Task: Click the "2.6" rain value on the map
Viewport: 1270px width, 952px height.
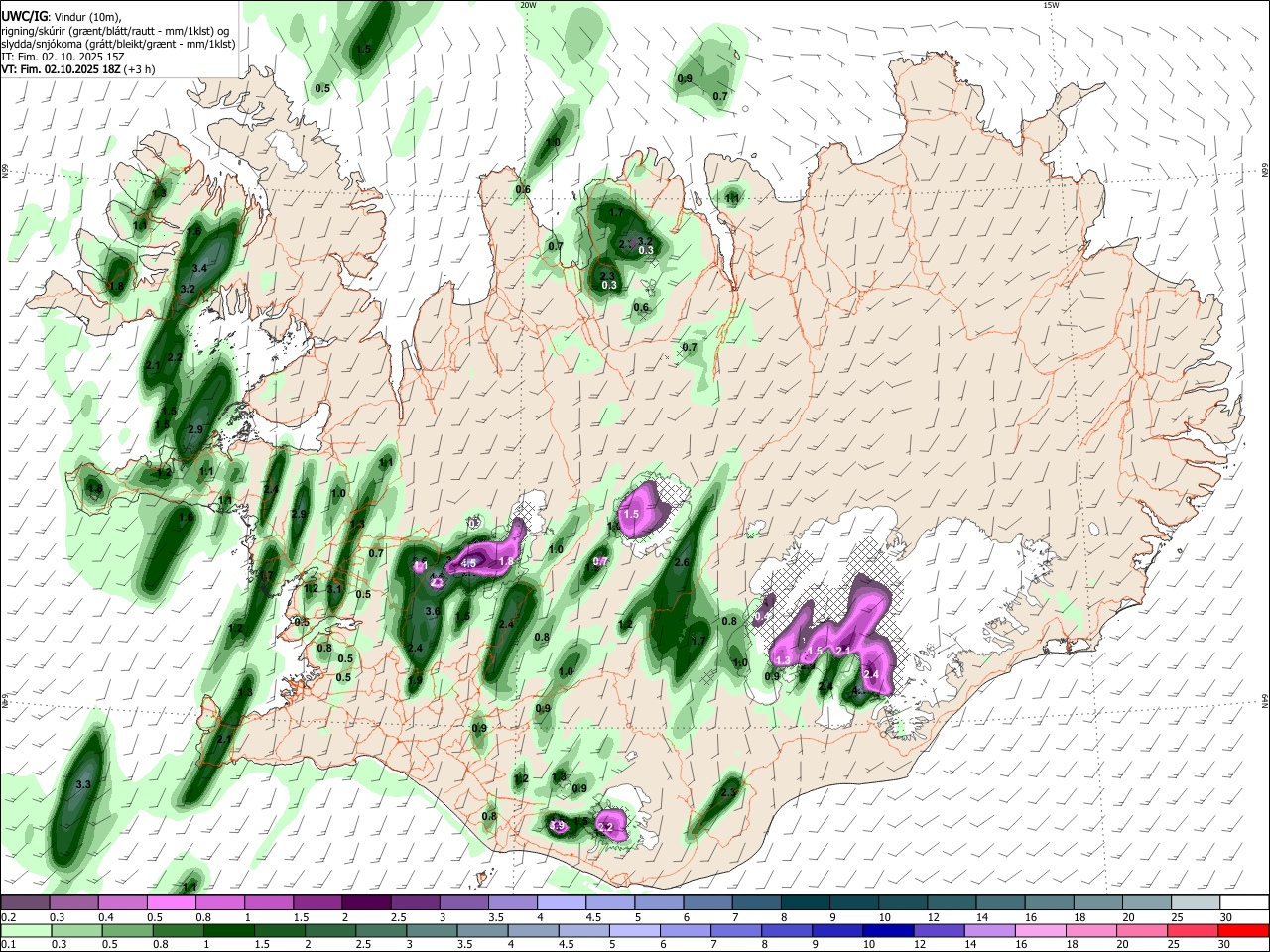Action: pos(681,562)
